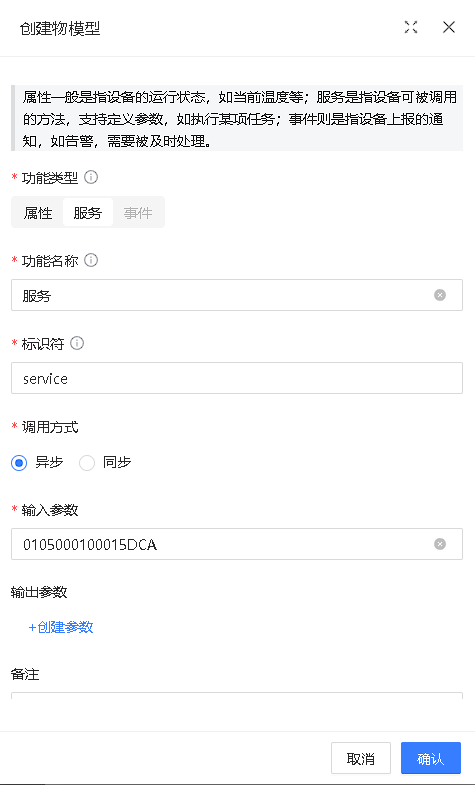Clear the 输入参数 field with its clear icon
This screenshot has width=475, height=785.
[440, 544]
